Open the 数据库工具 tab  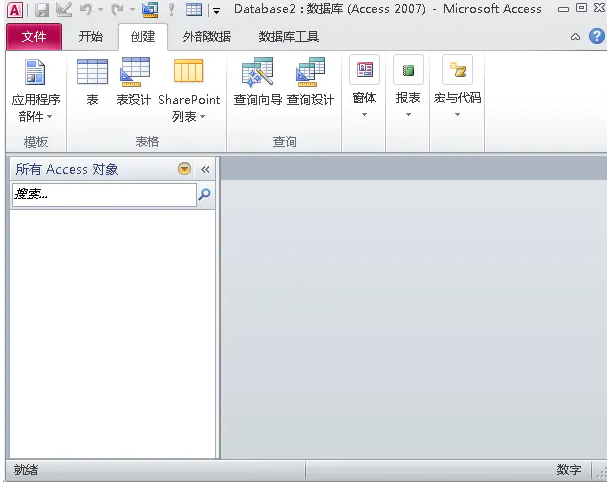[288, 36]
